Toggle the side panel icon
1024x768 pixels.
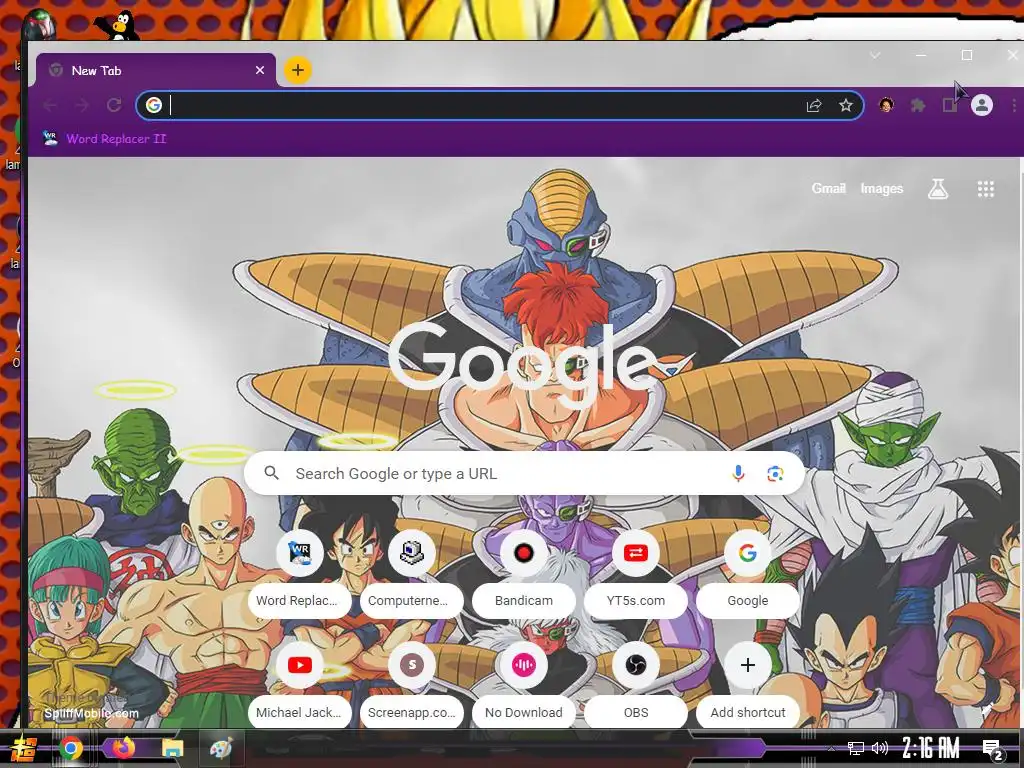click(x=950, y=105)
